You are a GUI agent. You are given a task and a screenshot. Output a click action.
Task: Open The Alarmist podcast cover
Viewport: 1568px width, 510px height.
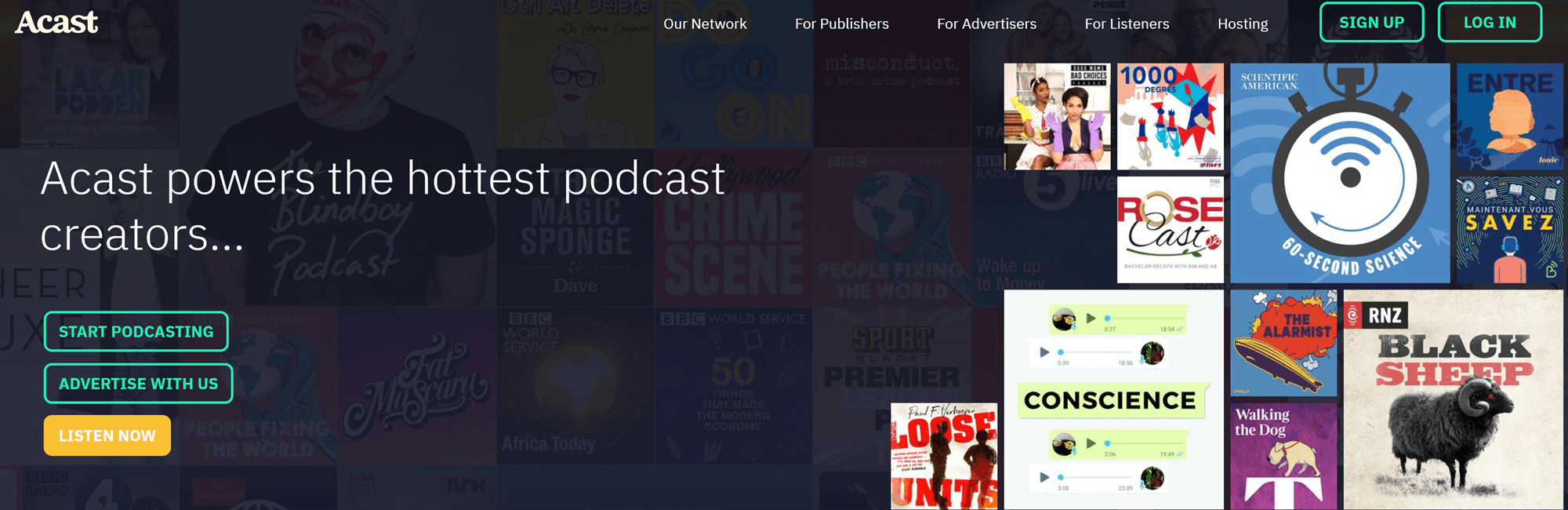click(1283, 343)
